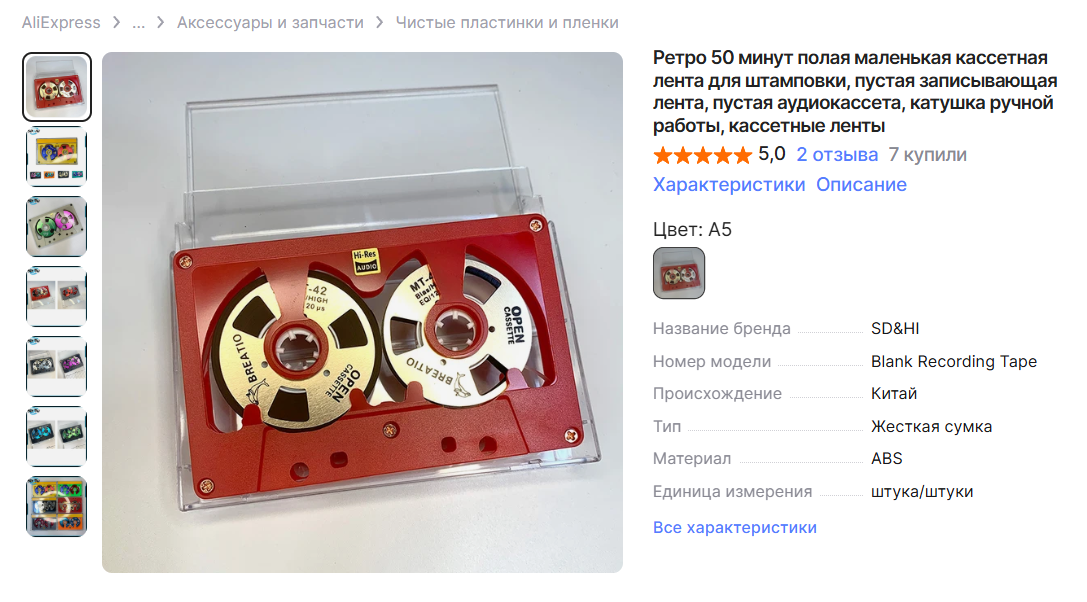
Task: Open the 'Аксессуары и запчасти' breadcrumb category
Action: [x=270, y=22]
